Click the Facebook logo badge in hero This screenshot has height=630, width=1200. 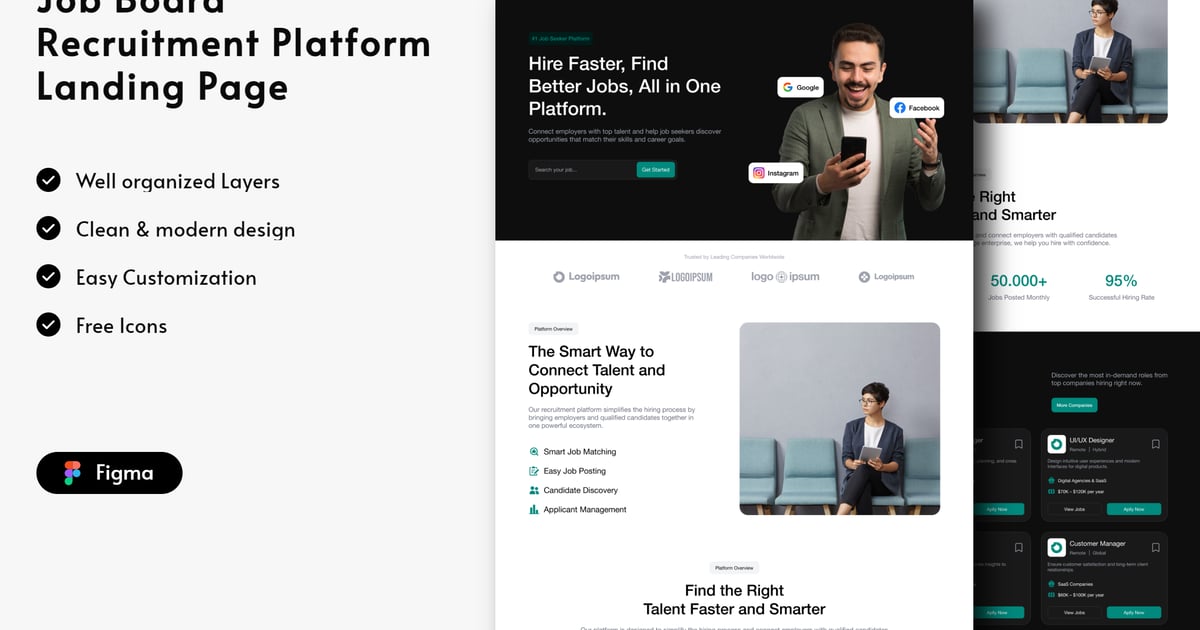pos(917,108)
